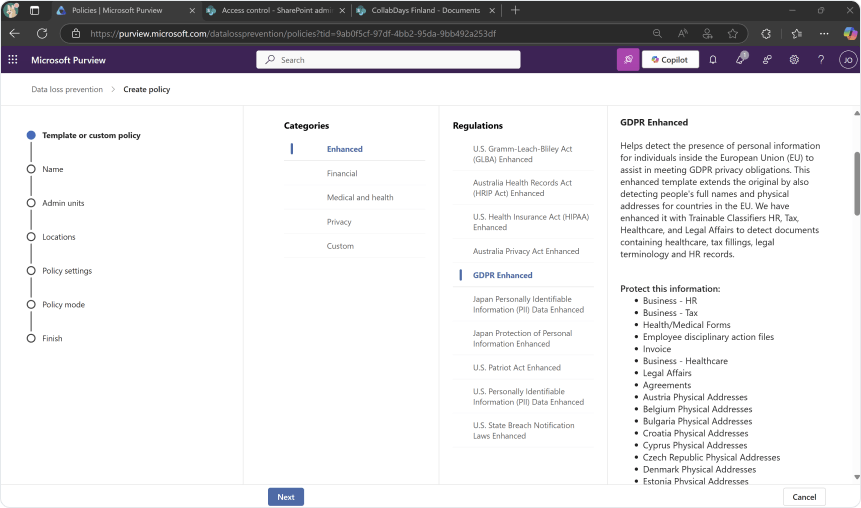Click the Microsoft Purview title

pyautogui.click(x=68, y=60)
